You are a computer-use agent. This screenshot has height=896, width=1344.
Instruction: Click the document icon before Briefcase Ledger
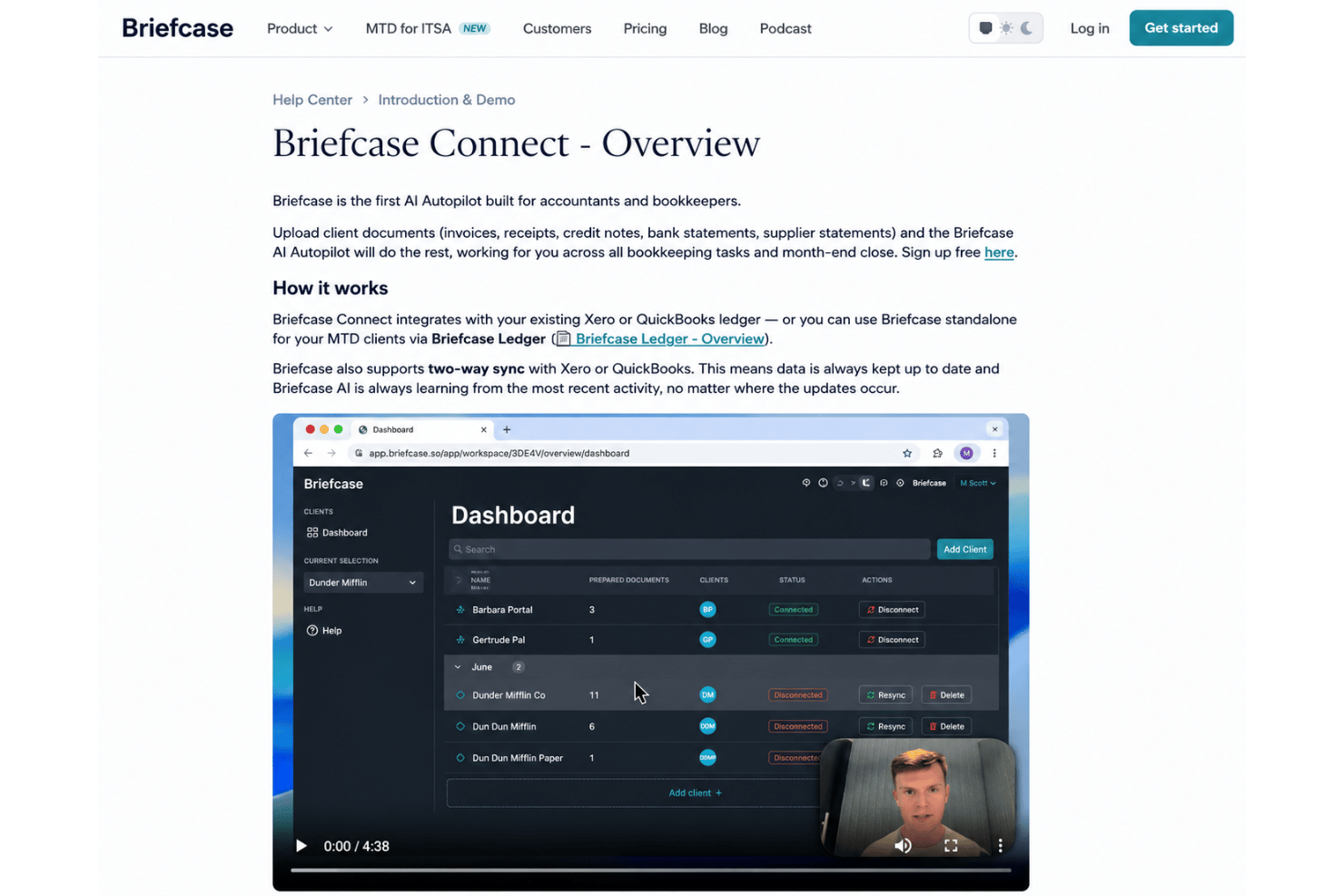564,339
